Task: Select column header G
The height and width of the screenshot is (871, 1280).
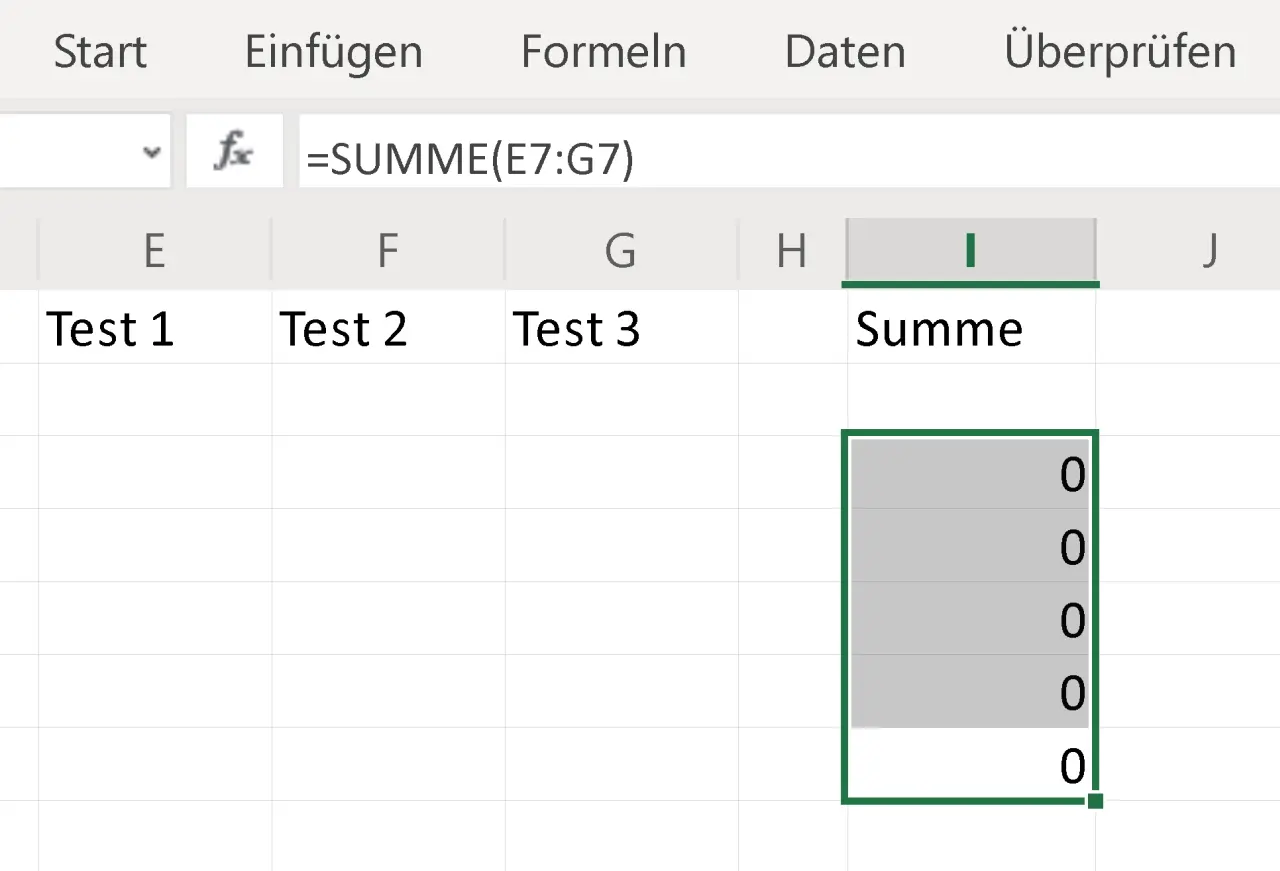Action: click(621, 251)
